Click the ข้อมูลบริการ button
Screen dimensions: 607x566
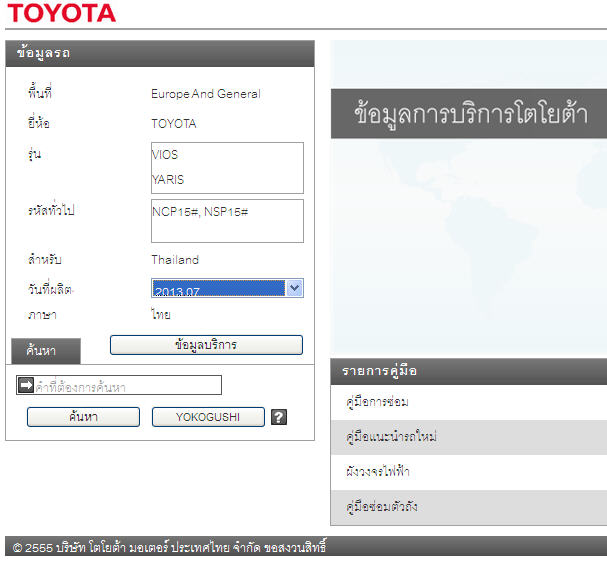(x=206, y=345)
